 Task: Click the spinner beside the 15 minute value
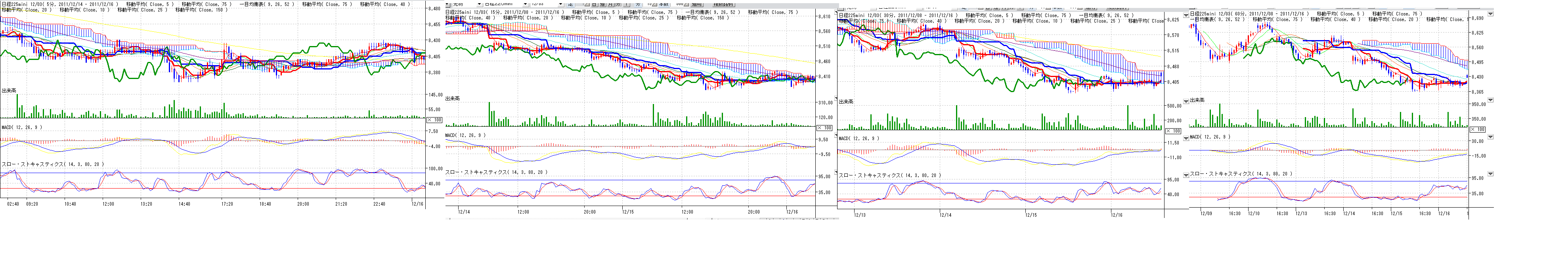(x=654, y=4)
